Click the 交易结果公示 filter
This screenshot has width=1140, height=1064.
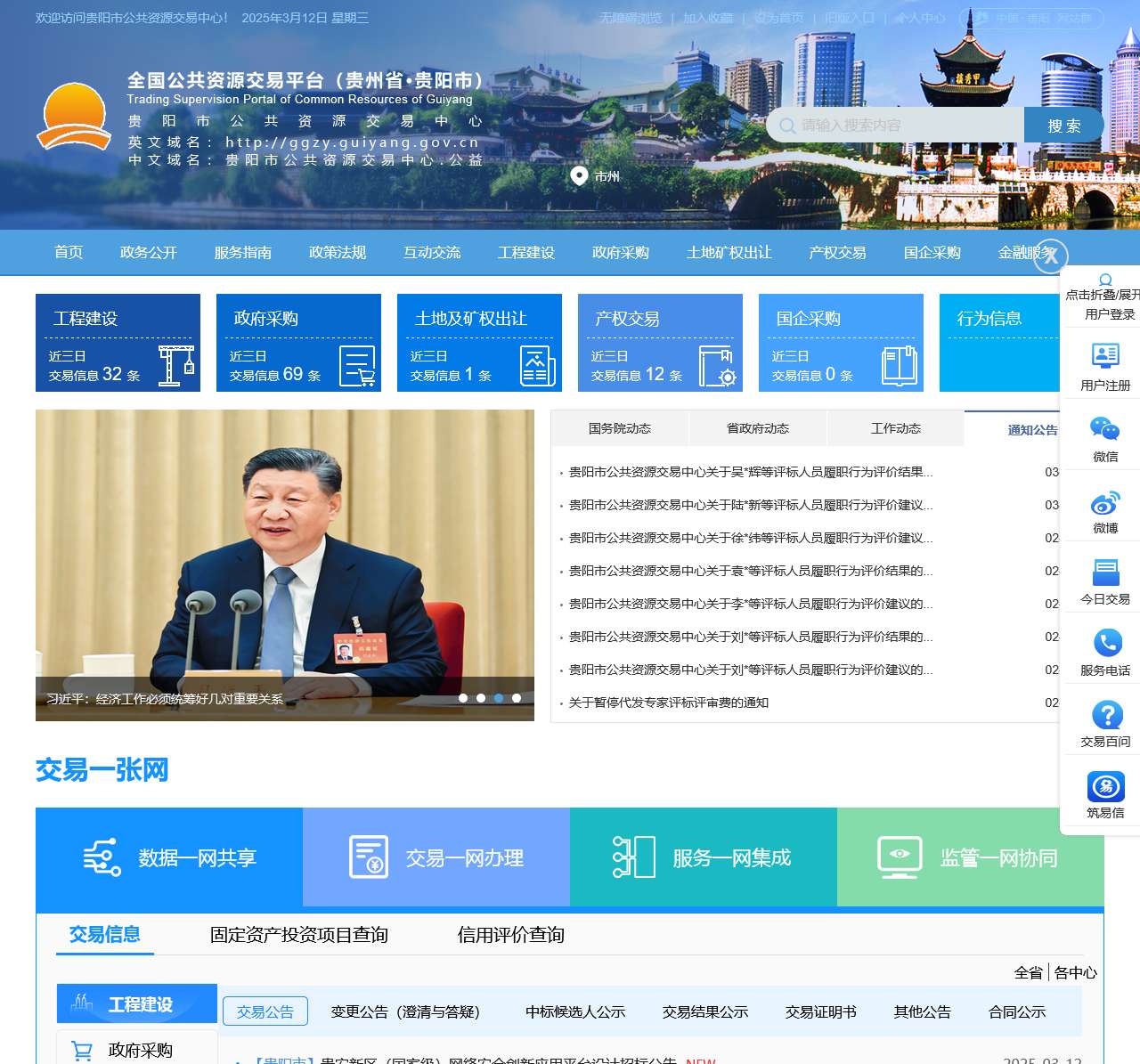pos(705,1011)
